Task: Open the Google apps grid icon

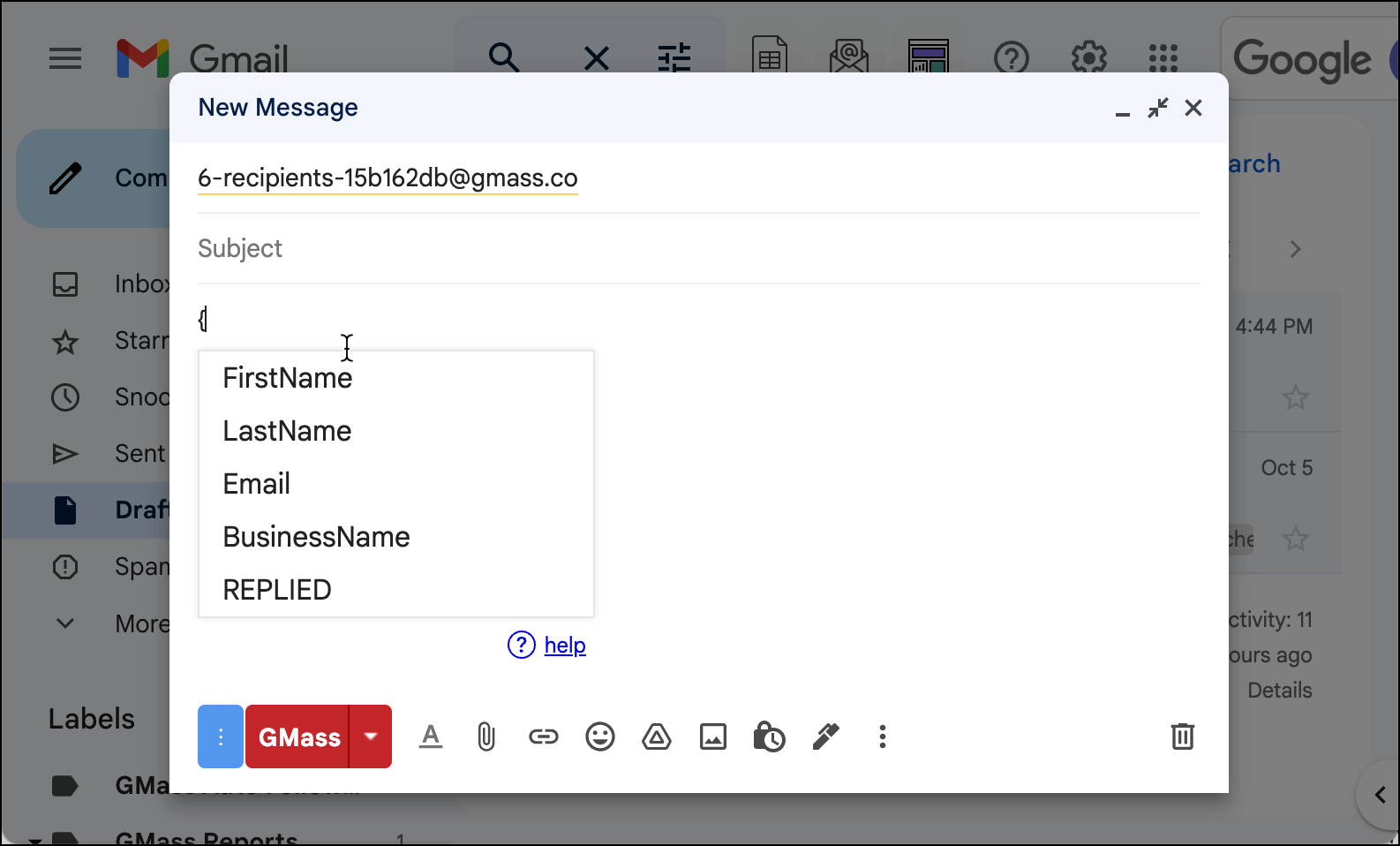Action: pos(1163,58)
